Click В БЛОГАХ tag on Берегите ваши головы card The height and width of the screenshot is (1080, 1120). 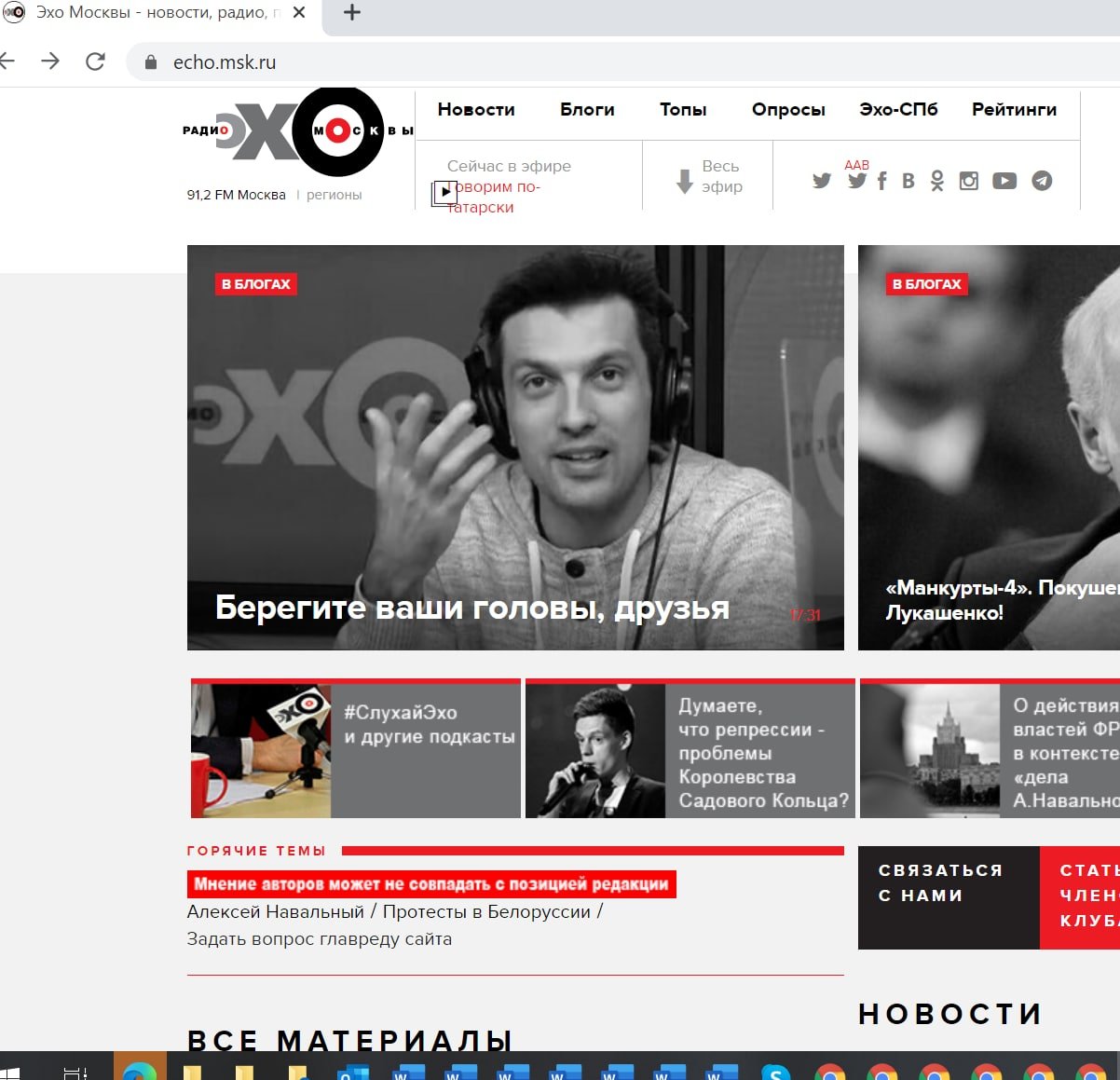tap(256, 284)
